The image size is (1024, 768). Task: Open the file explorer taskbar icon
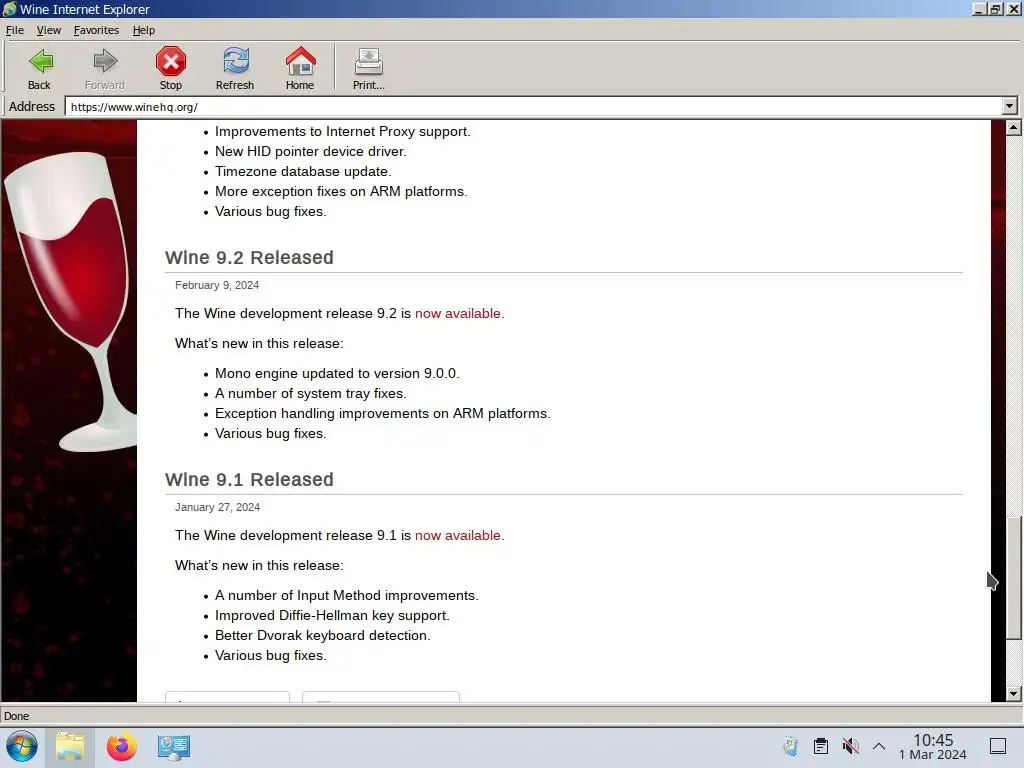pos(70,746)
